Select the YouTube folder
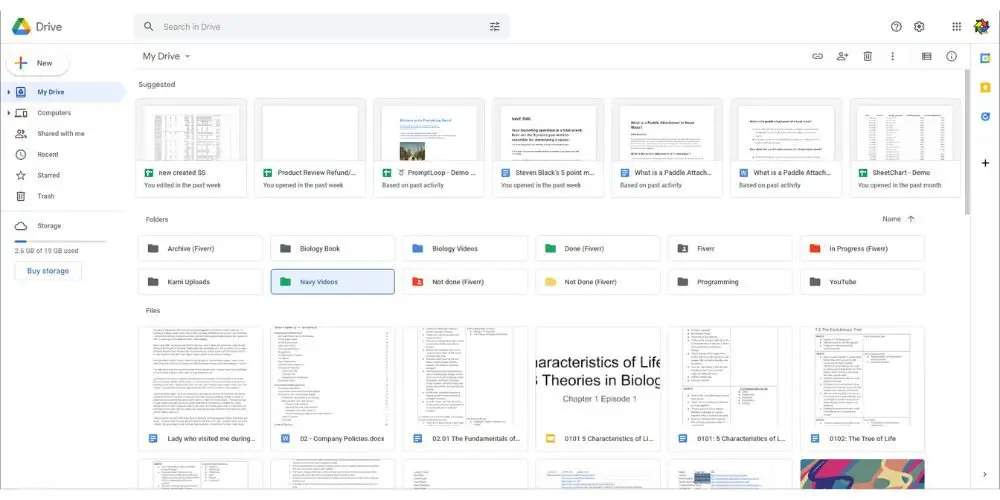Screen dimensions: 1000x500 [x=862, y=282]
